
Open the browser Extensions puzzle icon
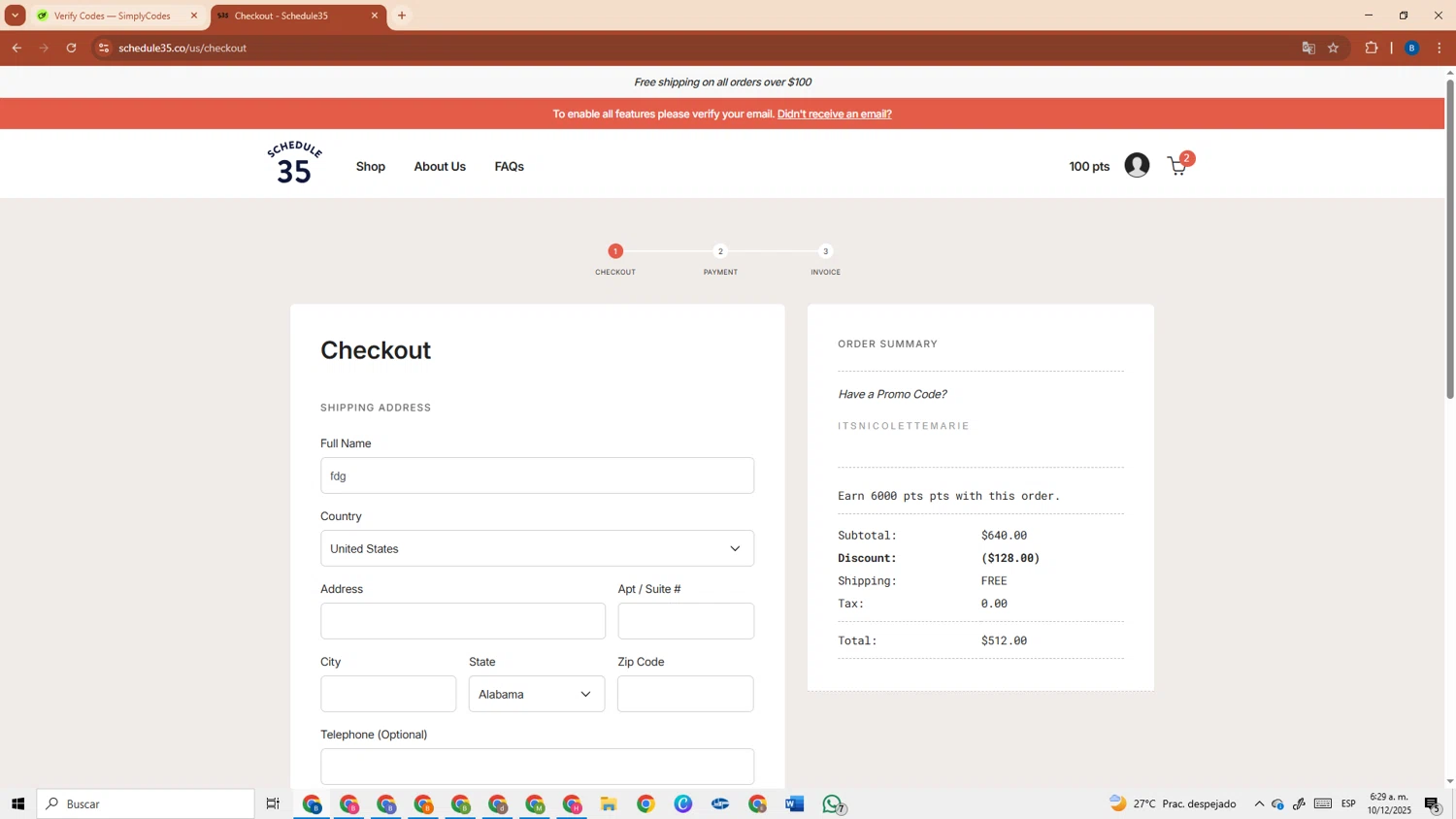click(x=1371, y=48)
